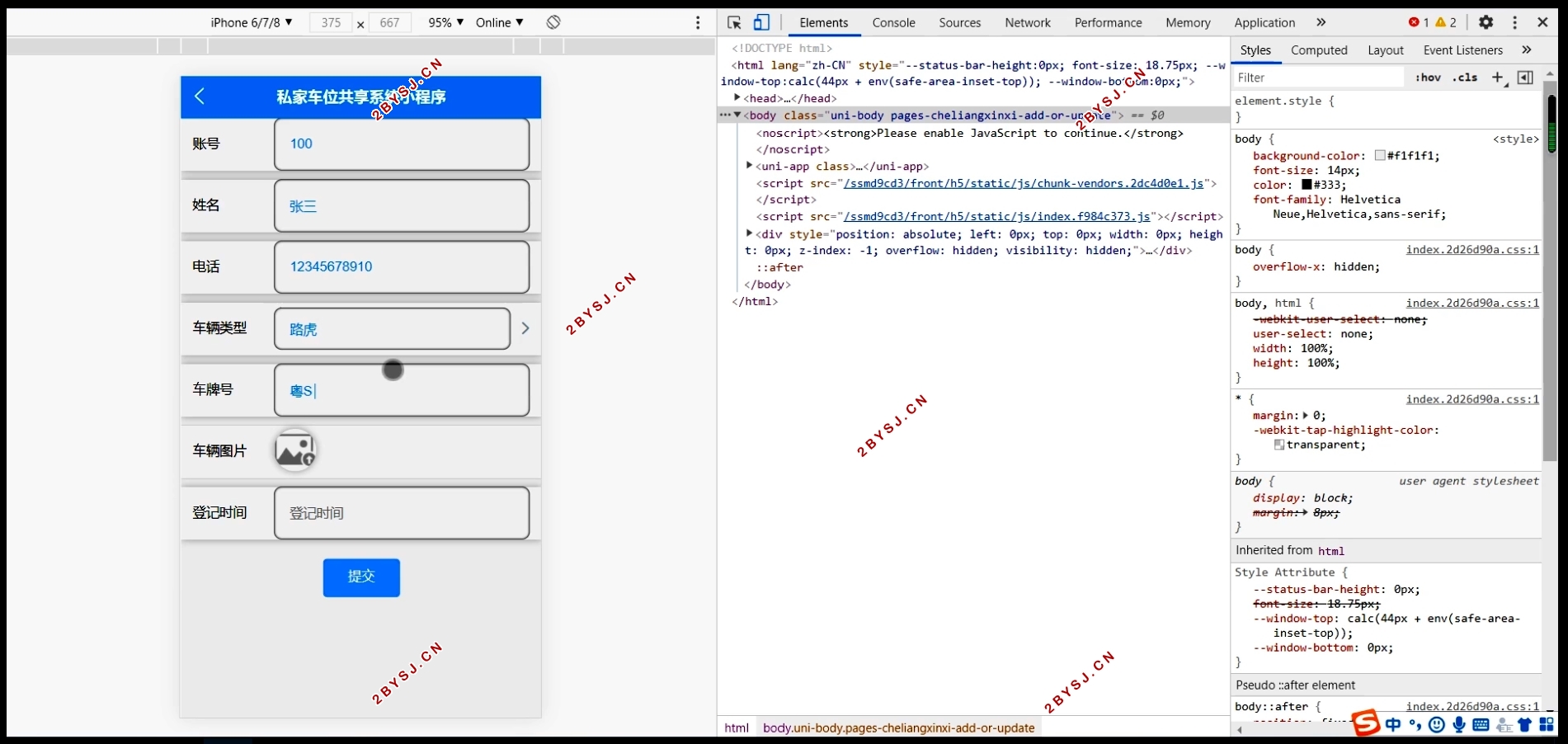Click the device height field showing 667
1568x744 pixels.
389,23
